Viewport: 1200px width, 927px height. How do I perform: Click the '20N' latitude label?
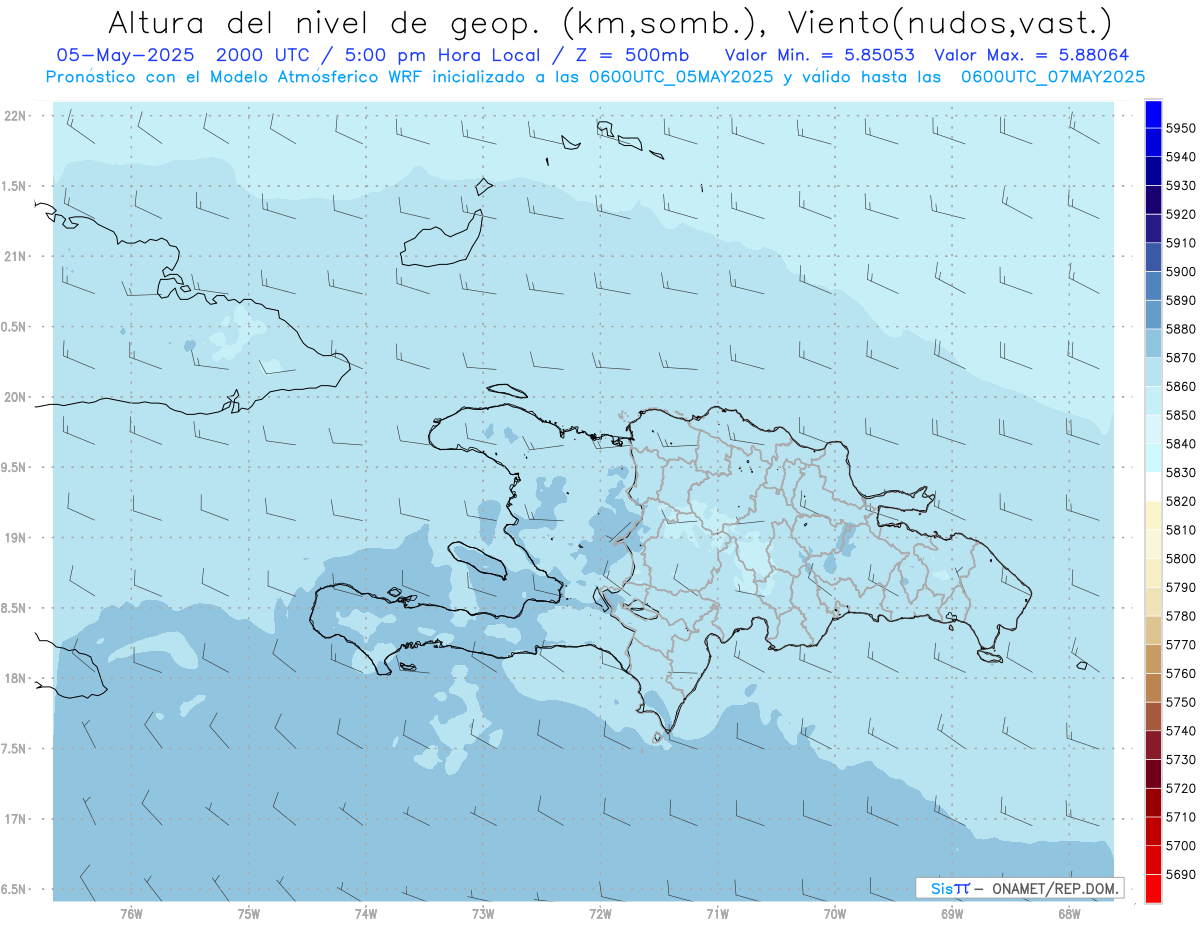(x=15, y=397)
